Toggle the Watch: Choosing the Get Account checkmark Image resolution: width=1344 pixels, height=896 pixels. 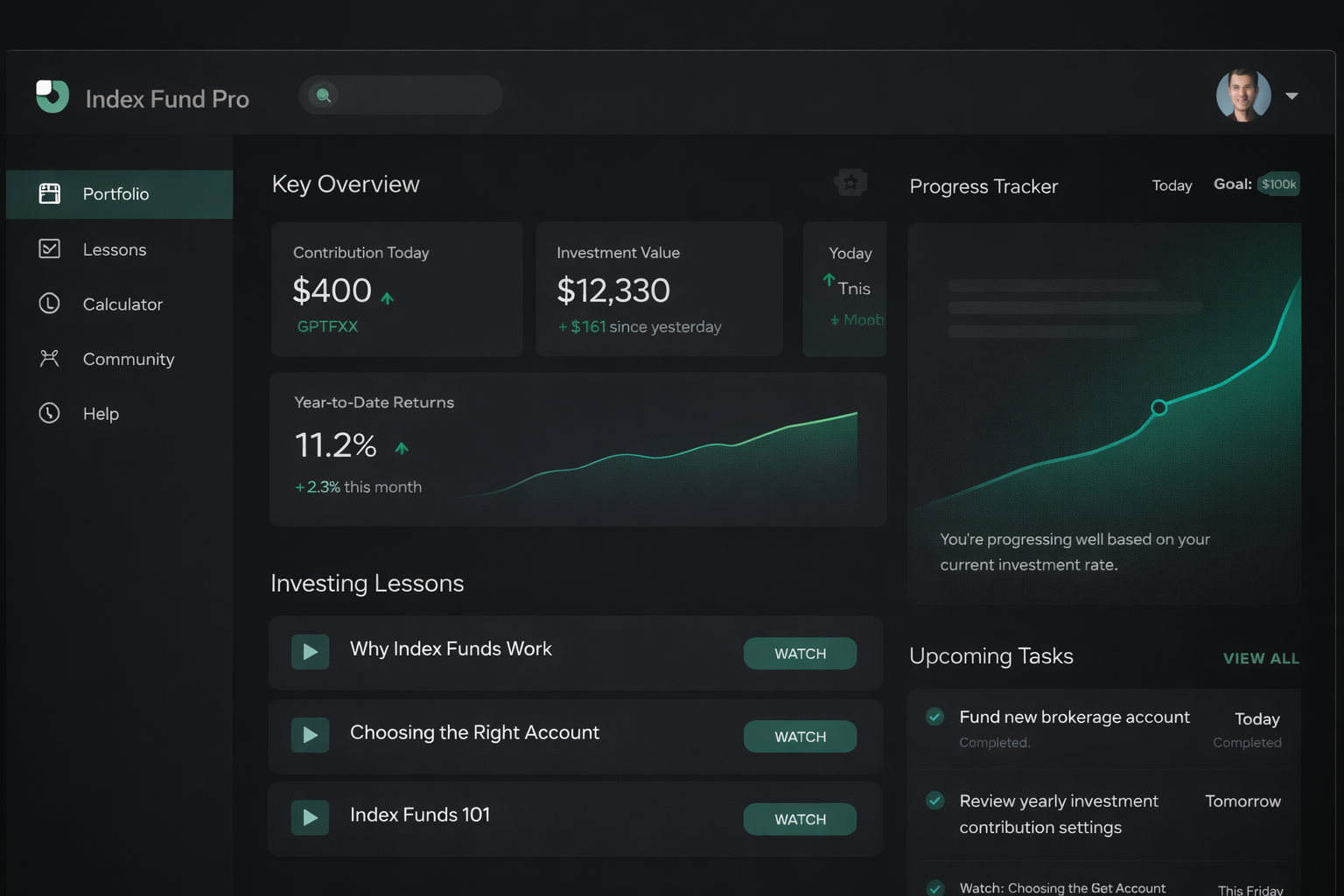tap(935, 888)
